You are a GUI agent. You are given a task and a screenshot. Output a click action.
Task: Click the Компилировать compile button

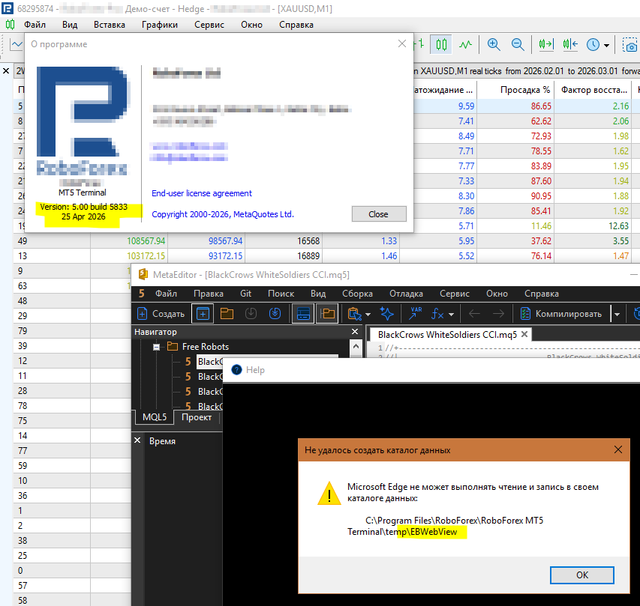click(568, 313)
